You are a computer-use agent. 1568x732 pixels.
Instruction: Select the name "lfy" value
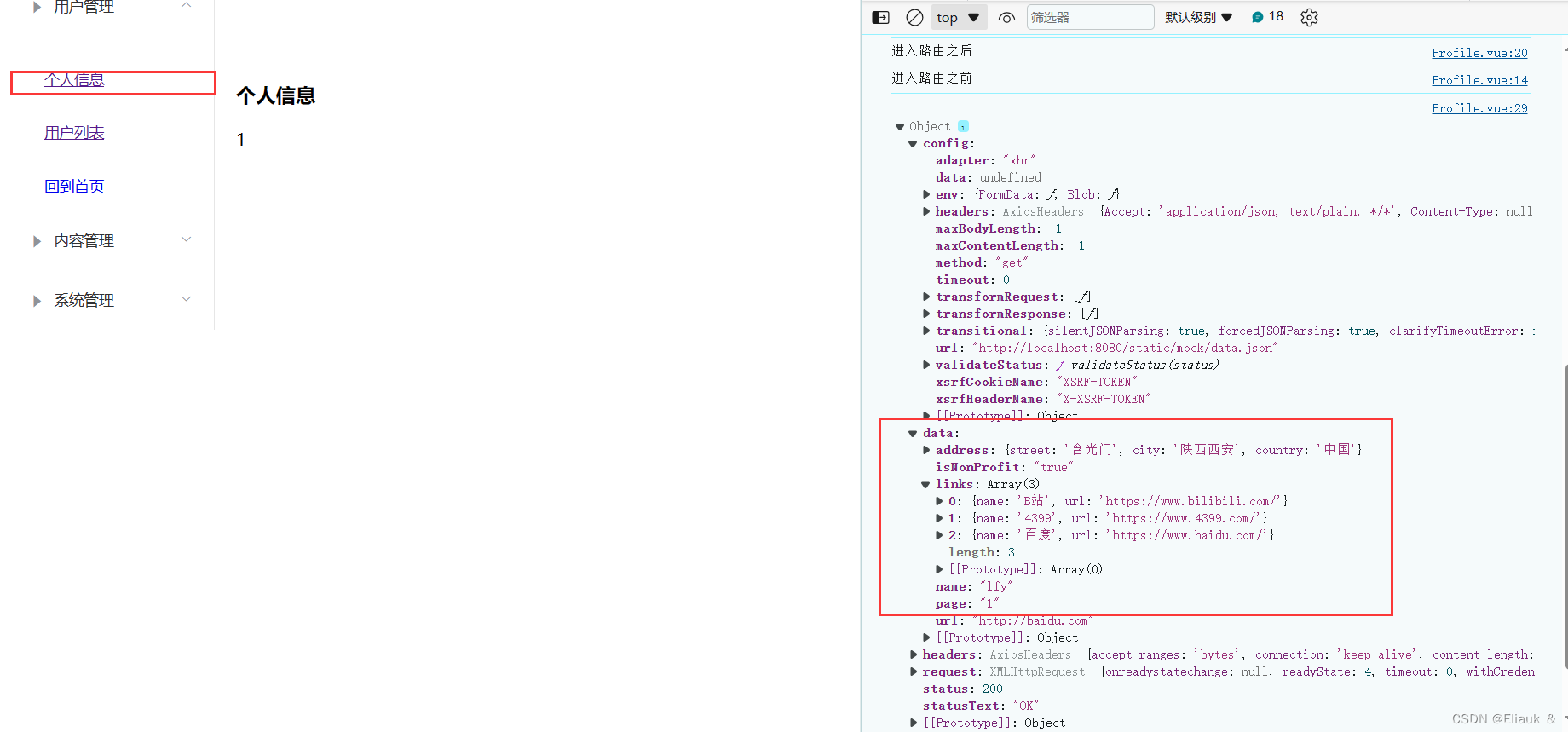tap(996, 586)
